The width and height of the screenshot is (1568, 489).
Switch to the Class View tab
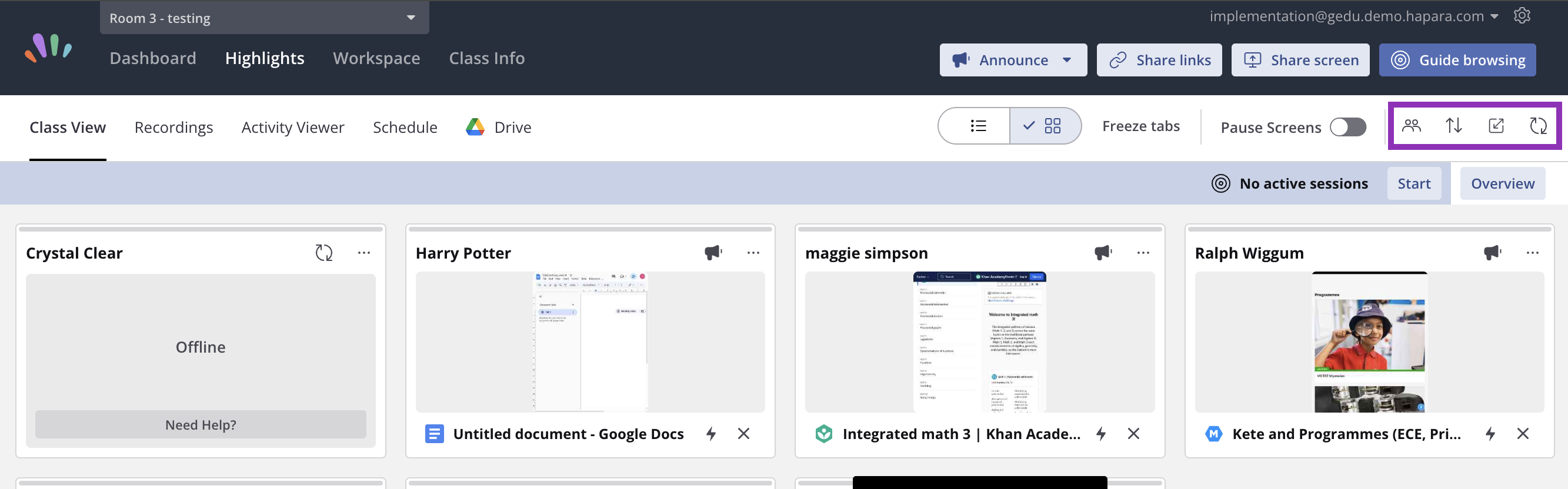[x=68, y=127]
